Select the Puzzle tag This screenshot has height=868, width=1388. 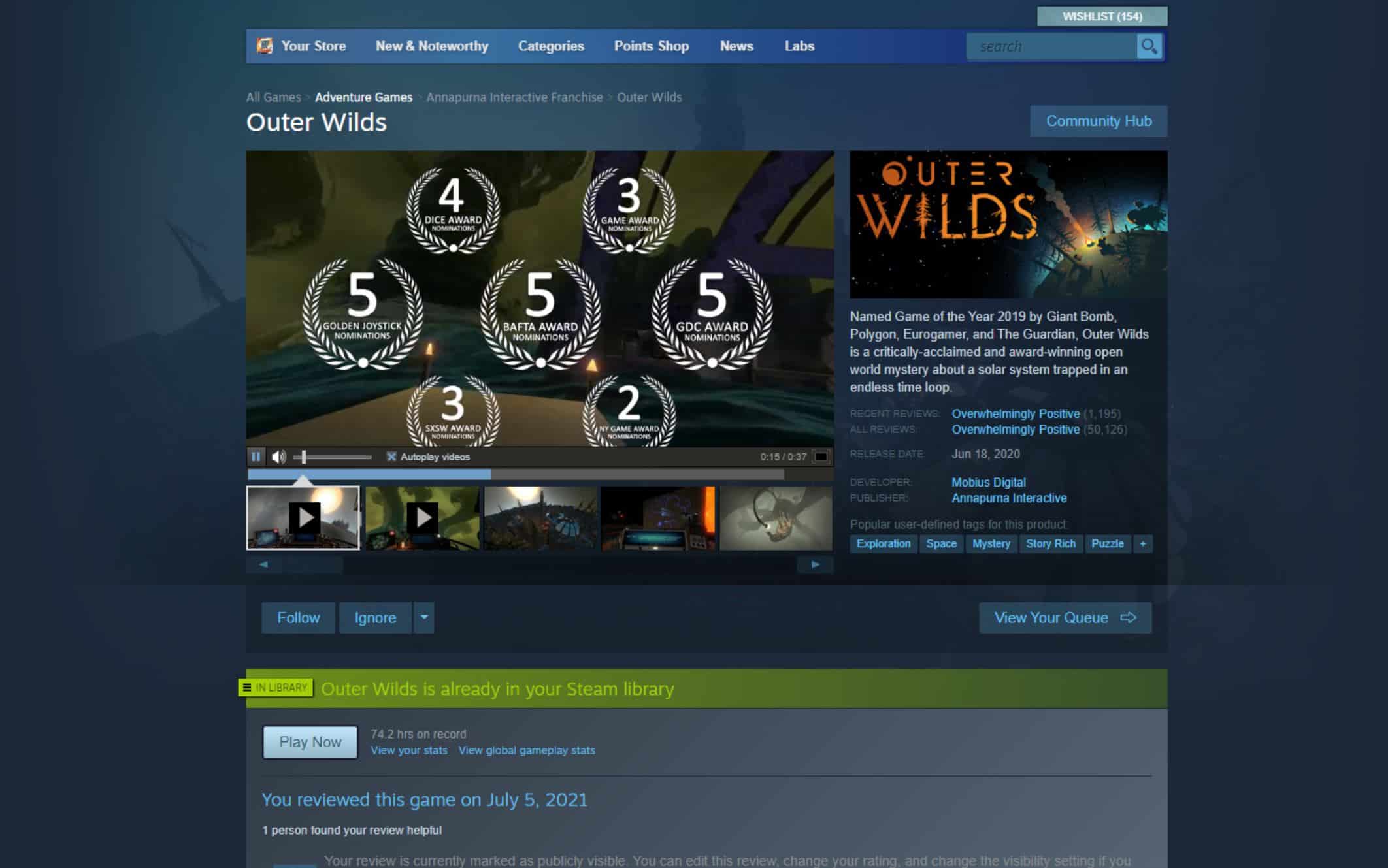pyautogui.click(x=1108, y=543)
